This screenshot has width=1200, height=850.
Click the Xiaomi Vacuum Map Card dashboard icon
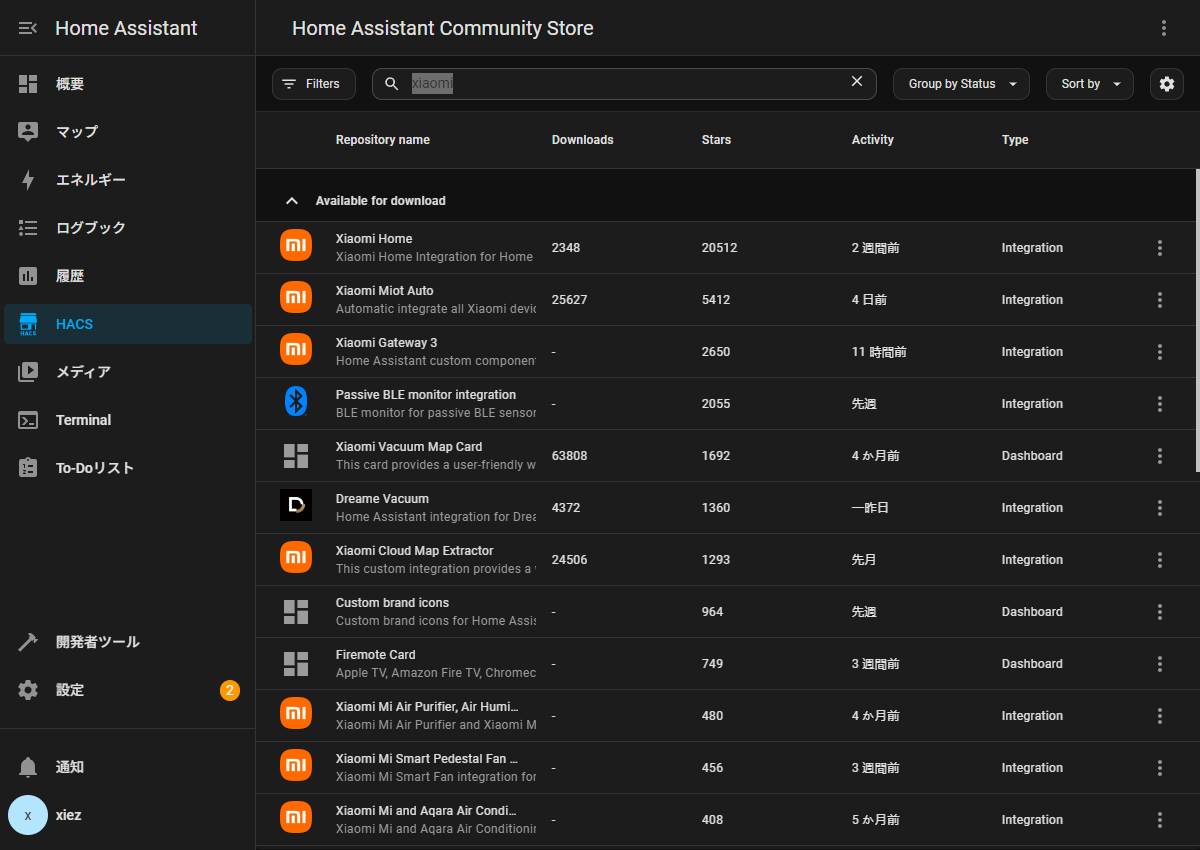pyautogui.click(x=296, y=456)
